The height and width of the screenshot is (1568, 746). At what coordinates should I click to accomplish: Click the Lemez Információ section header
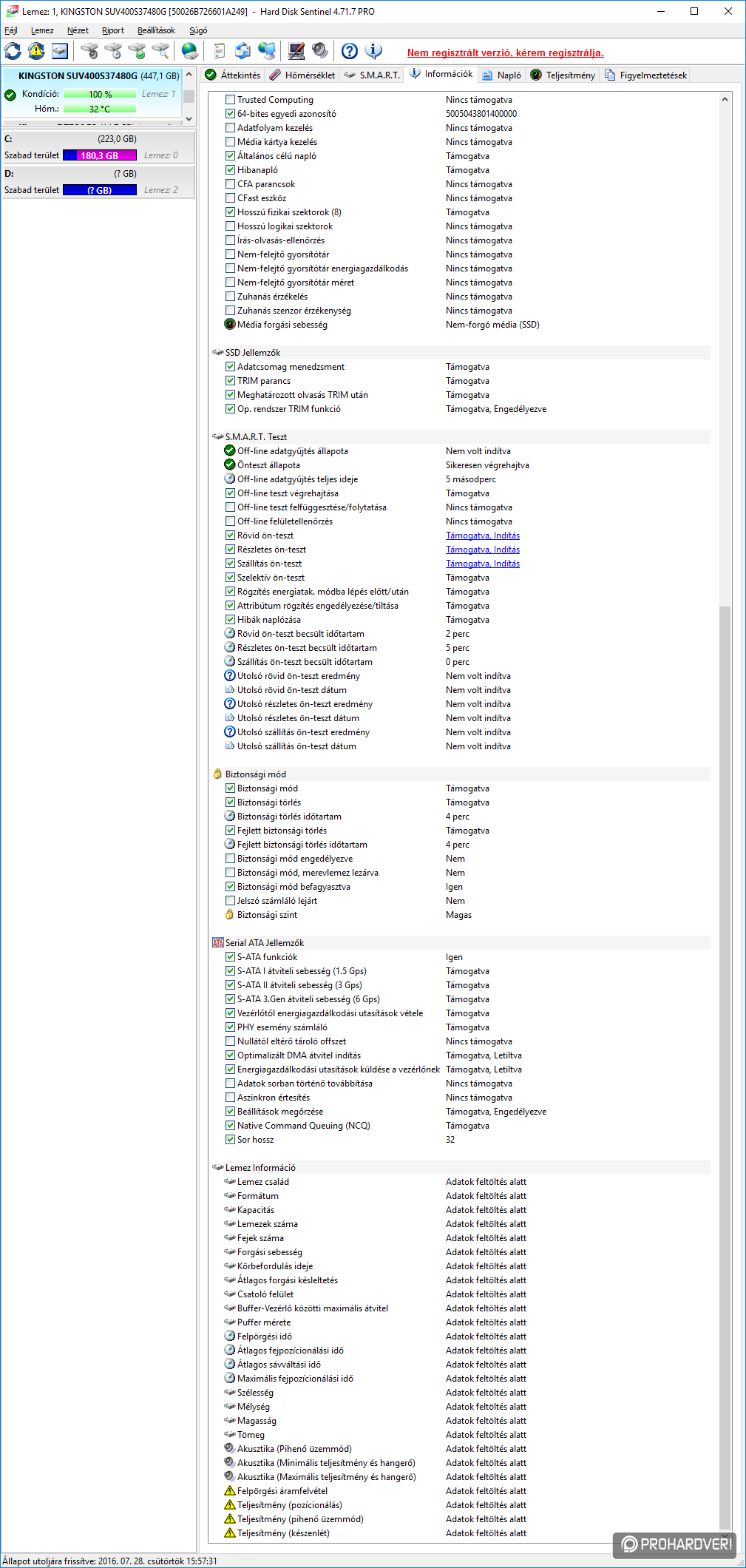[x=461, y=1168]
